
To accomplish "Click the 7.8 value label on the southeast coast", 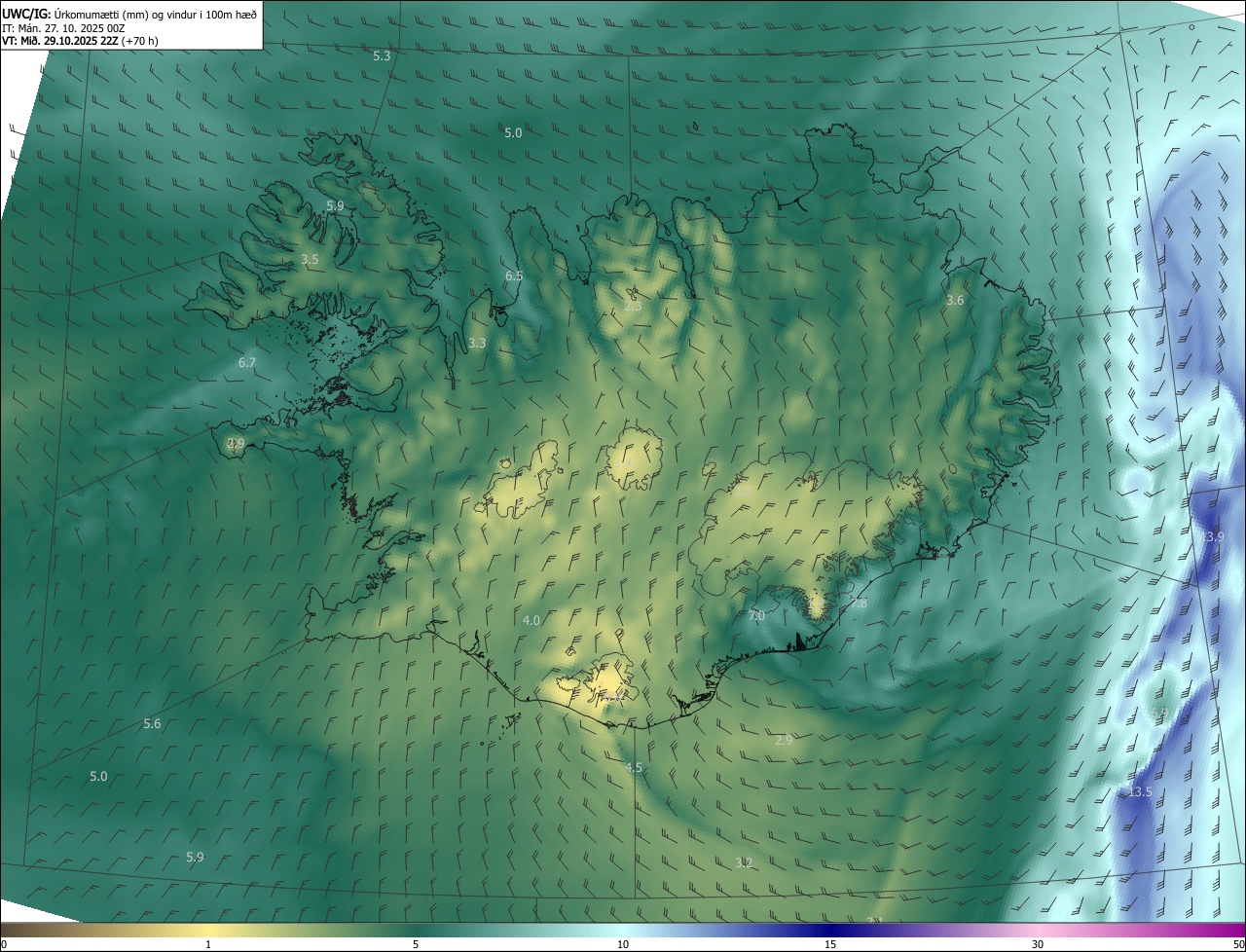I will (x=858, y=604).
